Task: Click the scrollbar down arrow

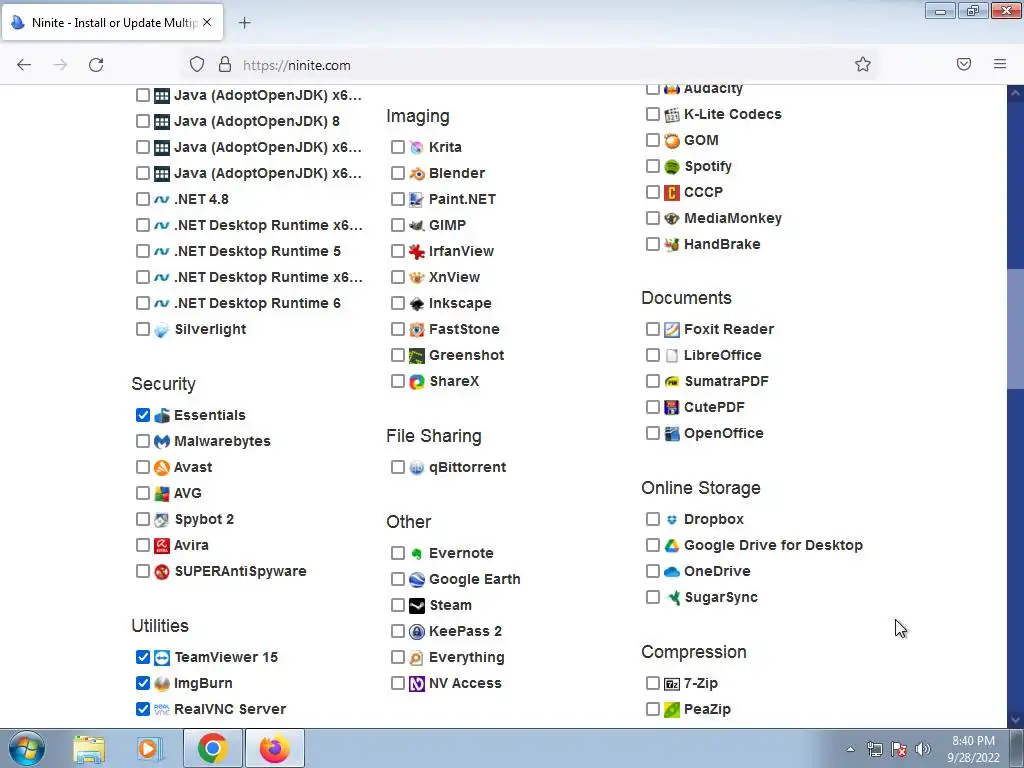Action: pyautogui.click(x=1015, y=720)
